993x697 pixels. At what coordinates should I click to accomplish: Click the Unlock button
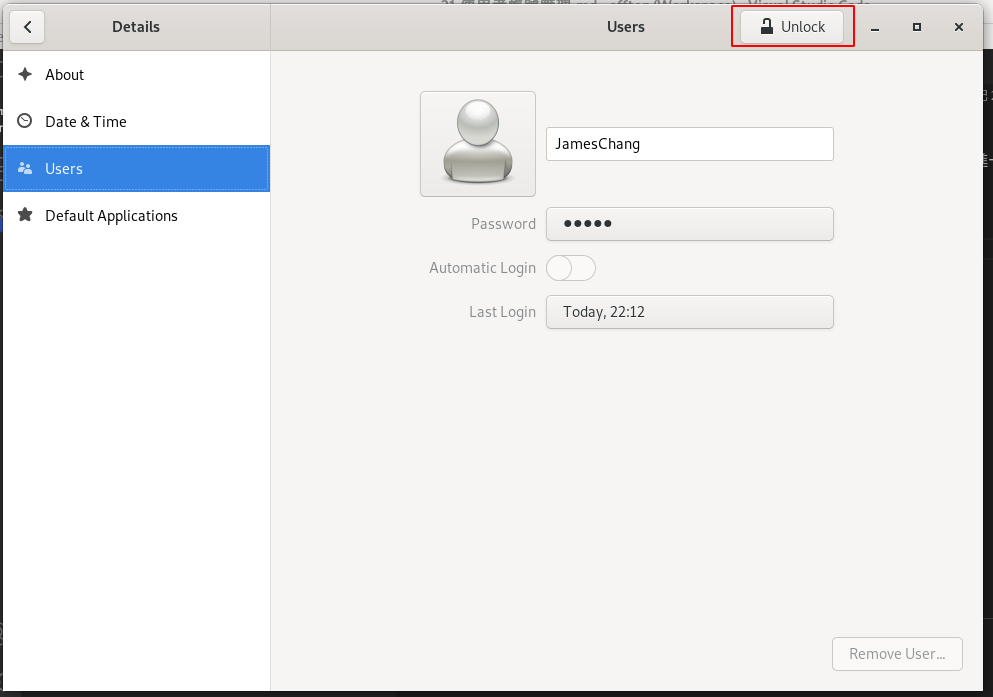[792, 27]
